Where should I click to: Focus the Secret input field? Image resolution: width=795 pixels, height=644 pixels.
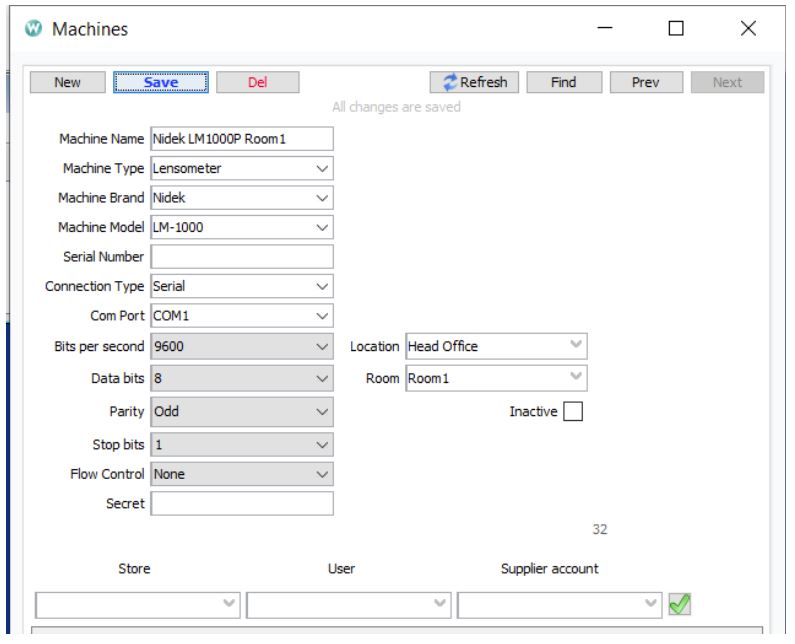pos(241,503)
